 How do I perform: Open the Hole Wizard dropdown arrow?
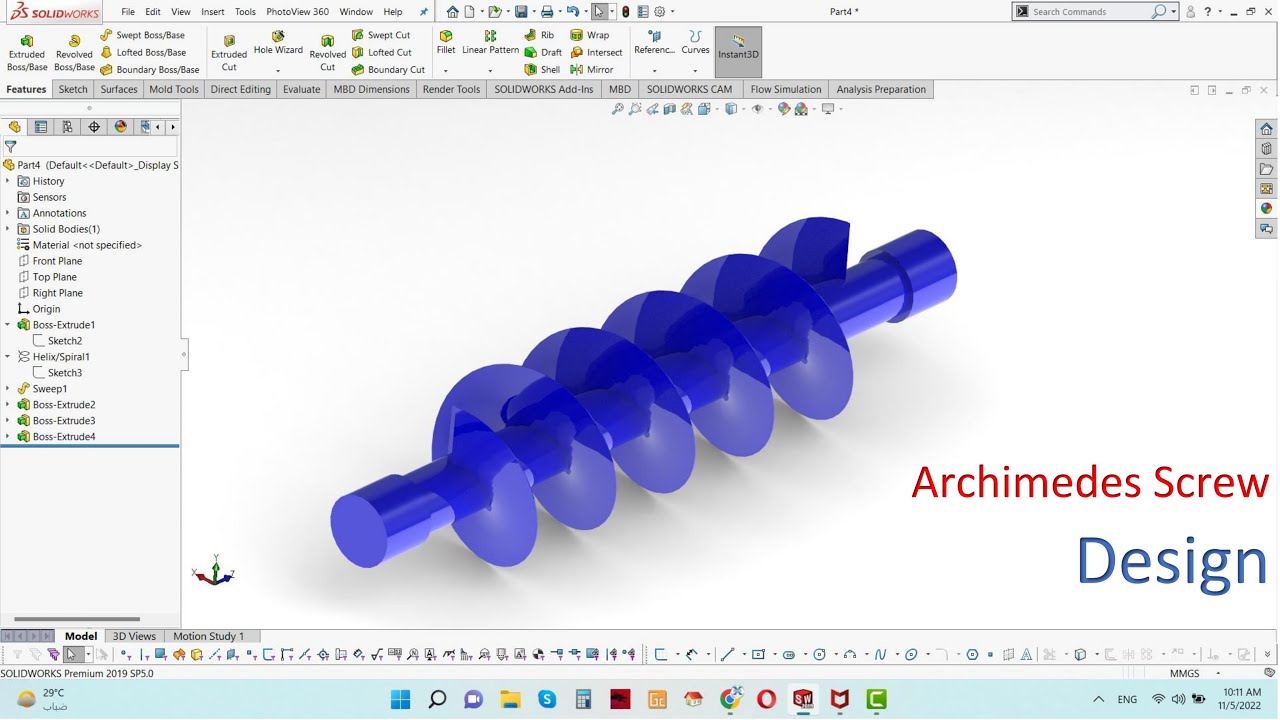tap(278, 71)
